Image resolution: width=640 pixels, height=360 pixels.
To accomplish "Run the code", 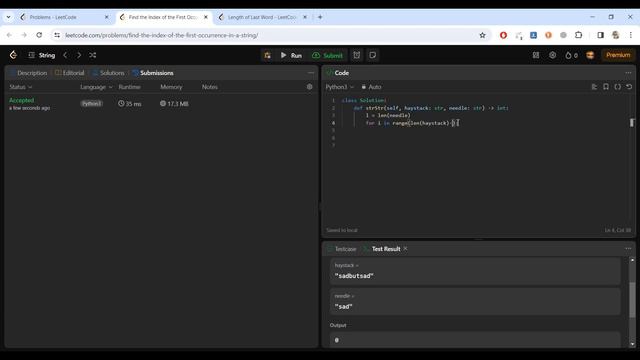I will (291, 55).
